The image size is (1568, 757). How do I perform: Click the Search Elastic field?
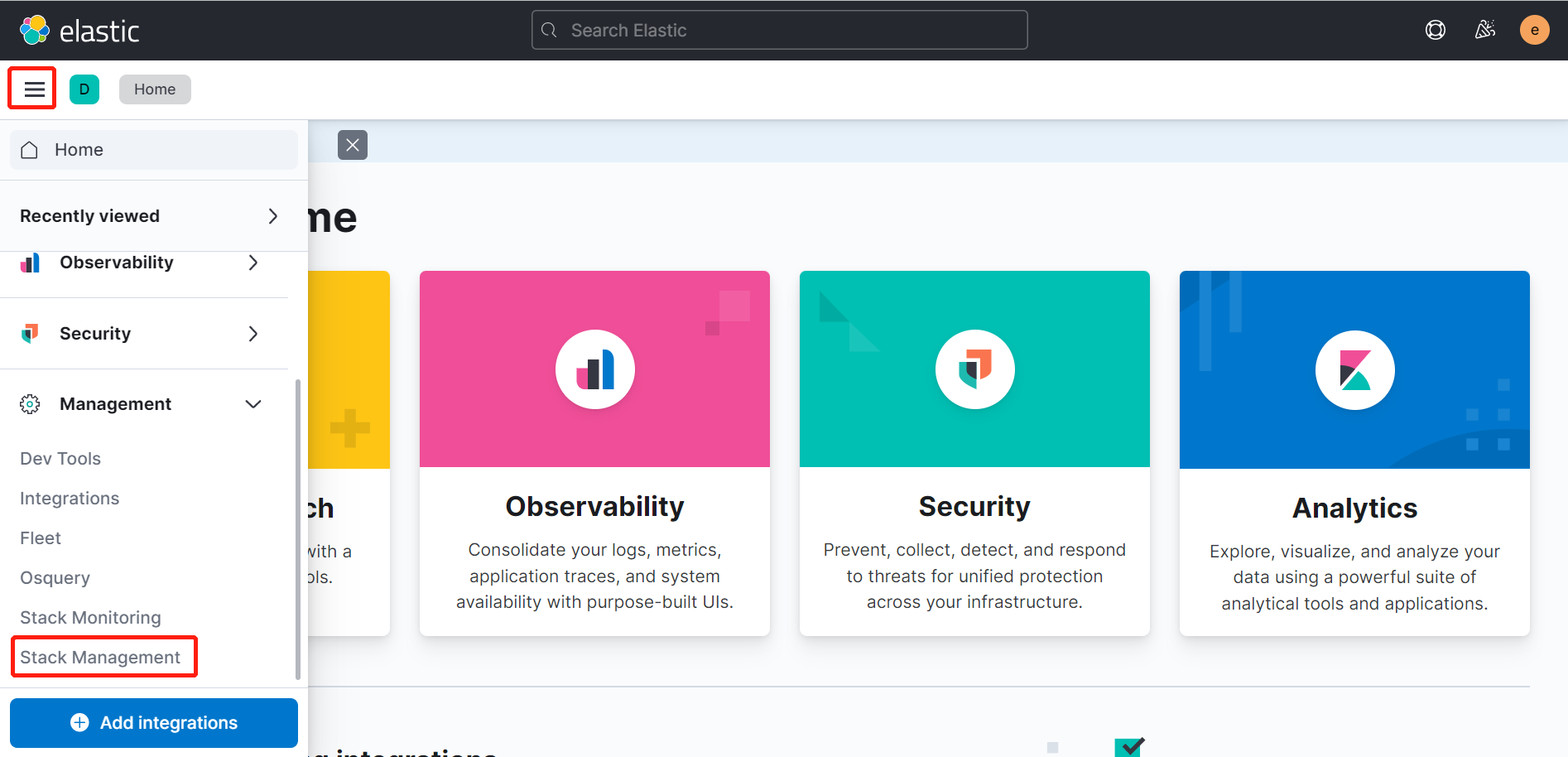point(780,31)
